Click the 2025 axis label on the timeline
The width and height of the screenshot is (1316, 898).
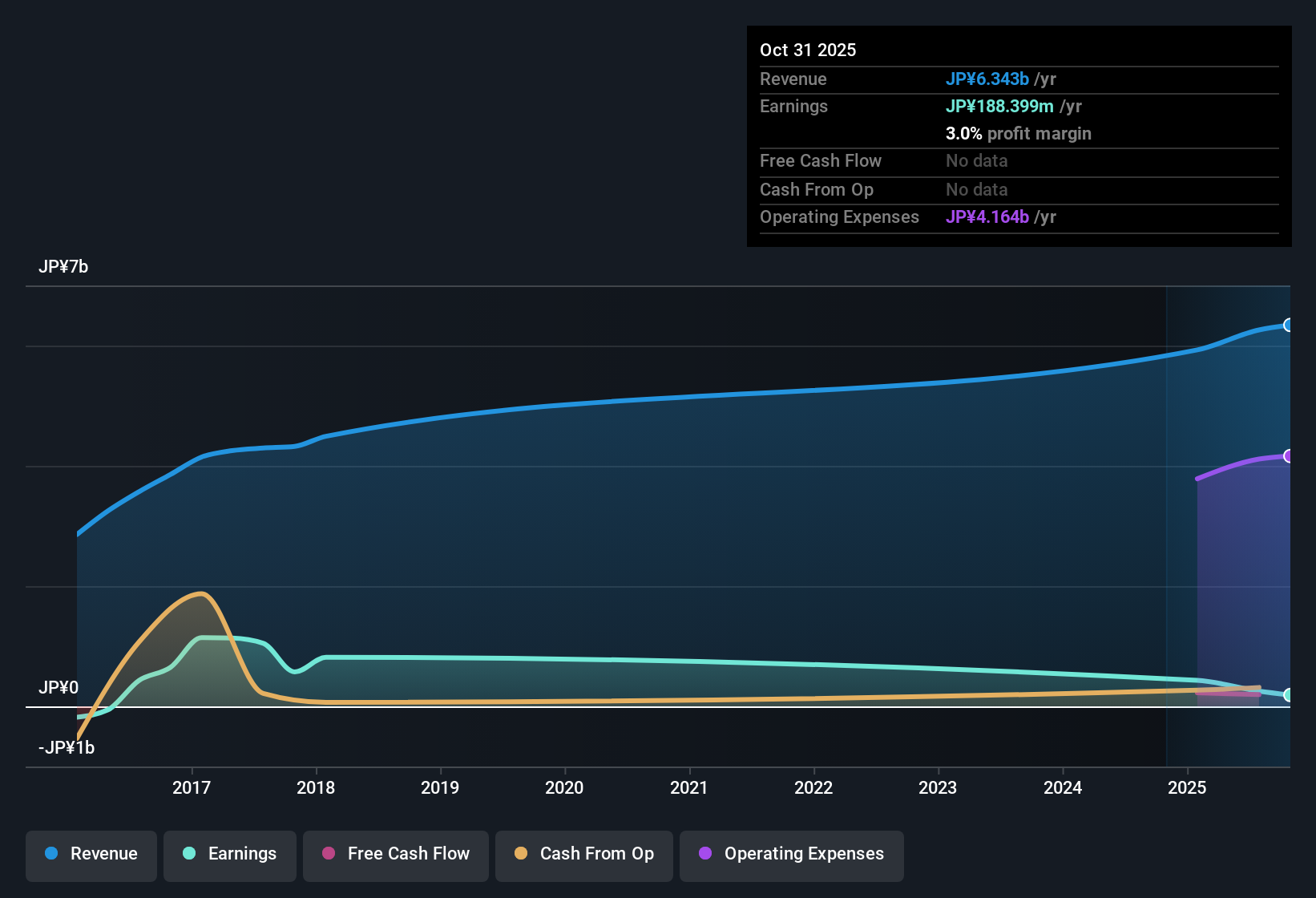(1186, 788)
